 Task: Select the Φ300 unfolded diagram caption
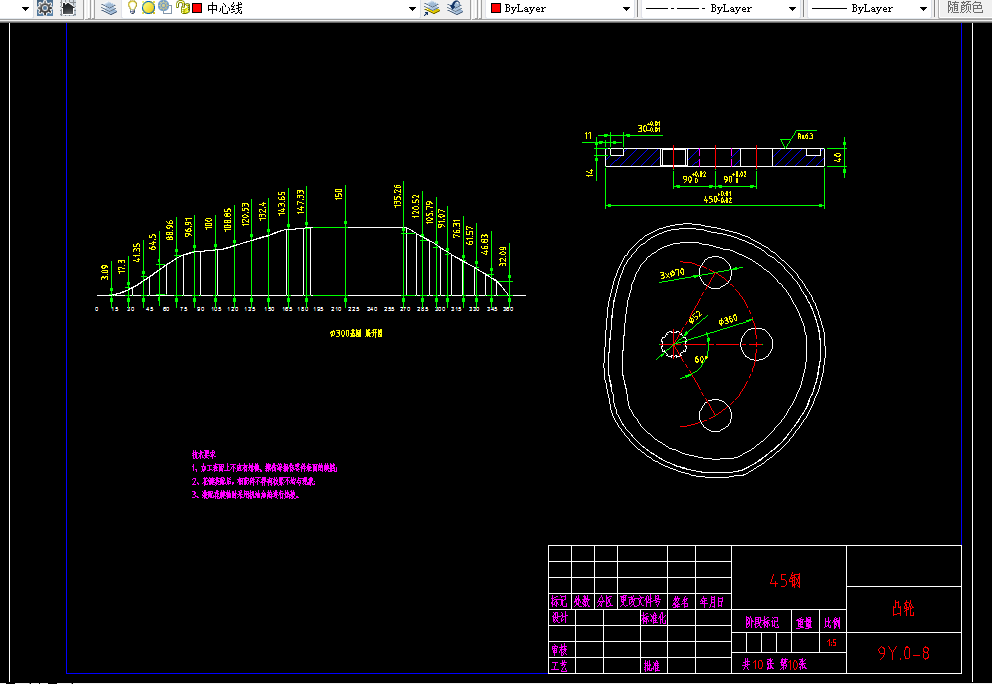point(356,333)
